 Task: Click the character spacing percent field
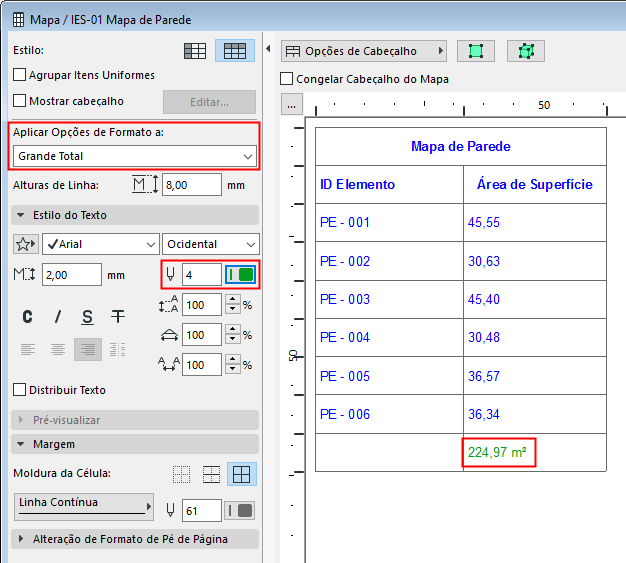[x=202, y=365]
